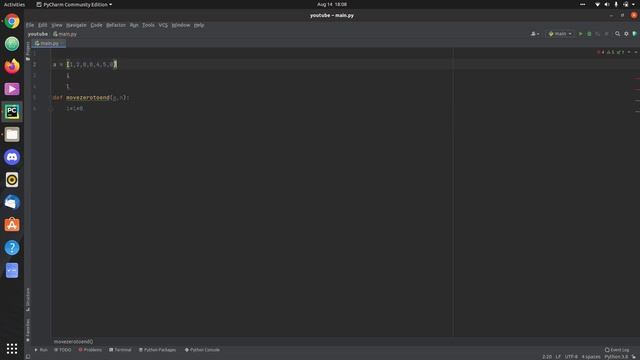Open the inspection errors and warnings widget
640x360 pixels.
click(611, 52)
